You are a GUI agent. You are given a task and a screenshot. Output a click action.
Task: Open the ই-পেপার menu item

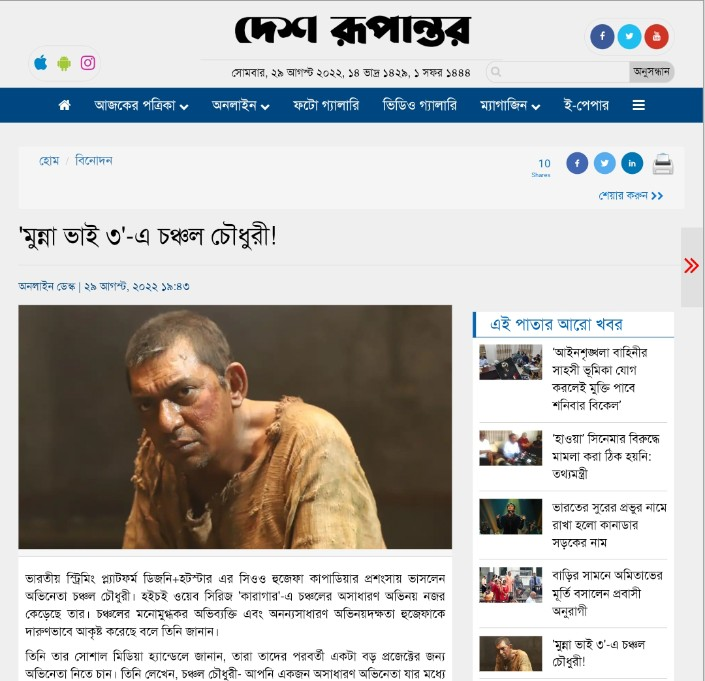click(586, 105)
